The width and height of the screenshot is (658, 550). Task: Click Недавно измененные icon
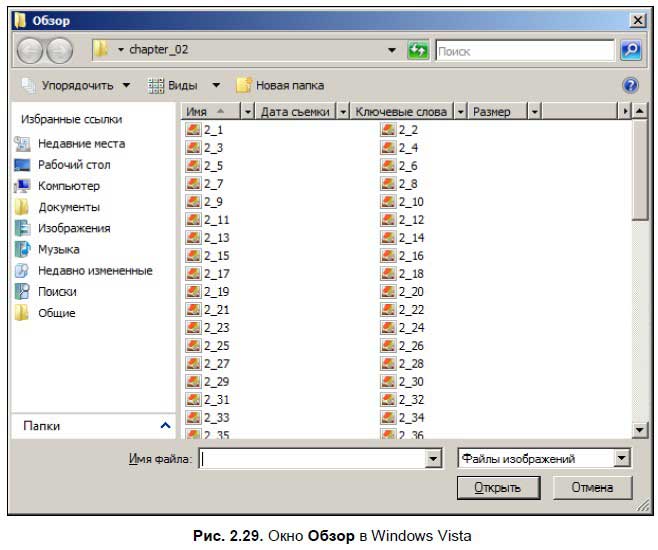[22, 271]
